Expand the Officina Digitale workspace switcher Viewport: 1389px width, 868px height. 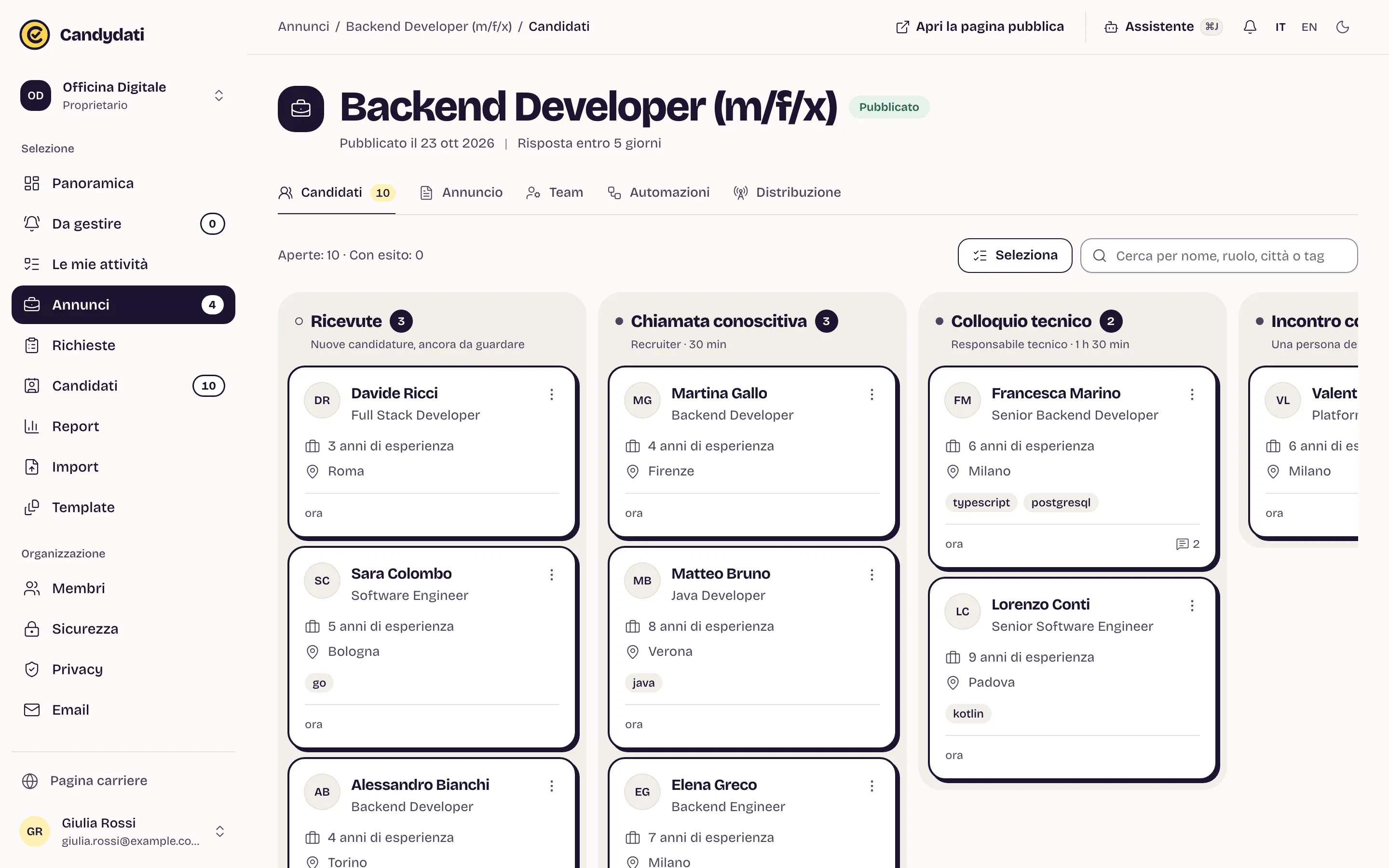tap(123, 95)
